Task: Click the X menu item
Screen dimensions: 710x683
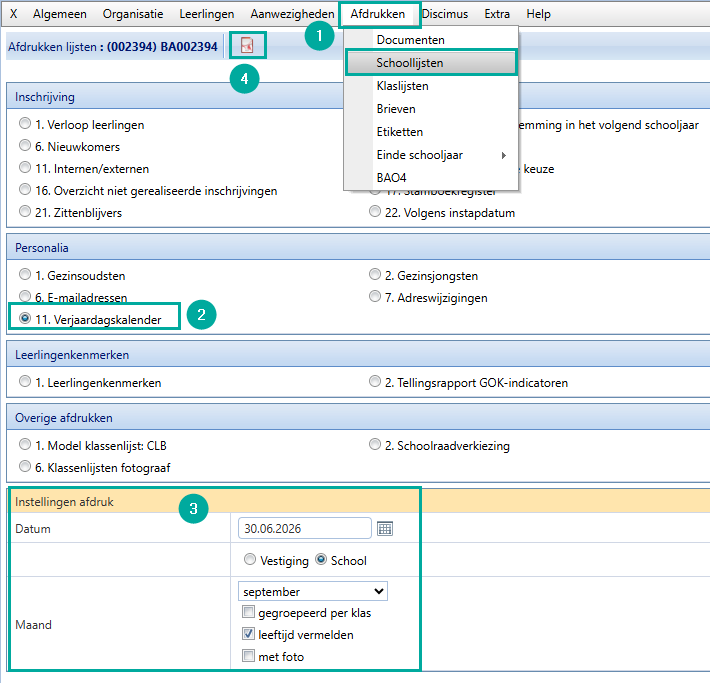Action: click(x=14, y=14)
